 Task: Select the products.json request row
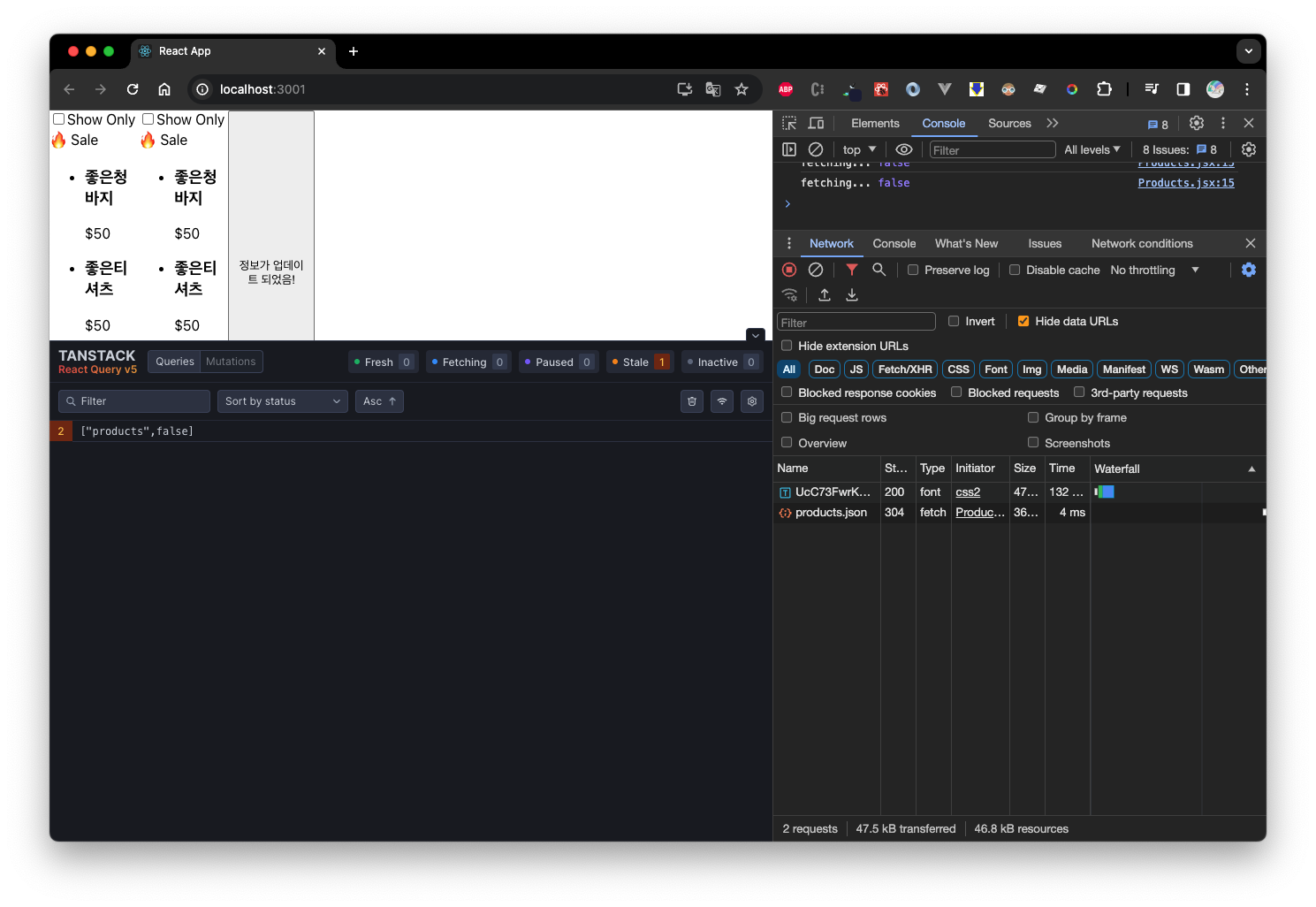[1019, 513]
